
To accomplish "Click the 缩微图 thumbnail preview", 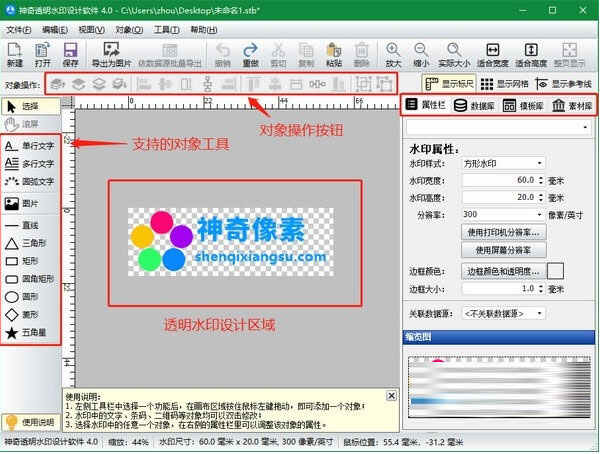I will coord(499,387).
